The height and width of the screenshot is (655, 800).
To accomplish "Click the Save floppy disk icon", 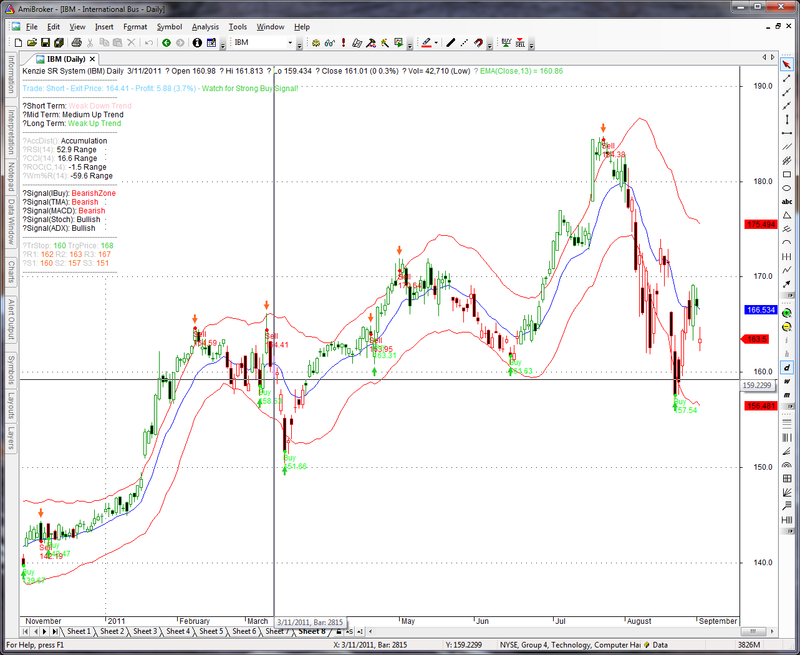I will pos(45,43).
